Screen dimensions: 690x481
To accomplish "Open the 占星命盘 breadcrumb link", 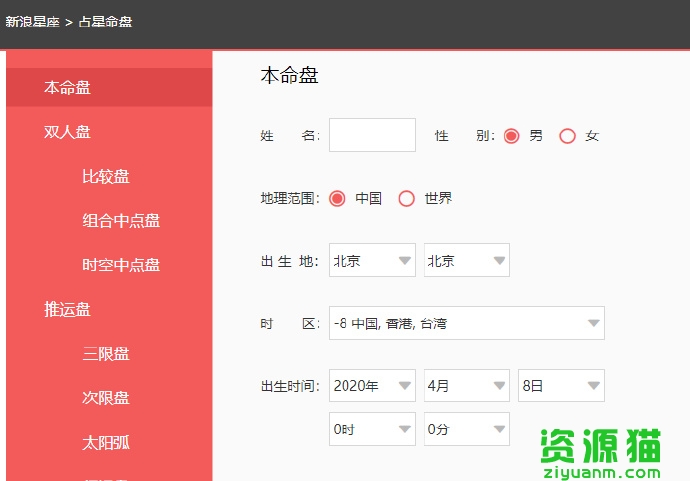I will coord(105,22).
